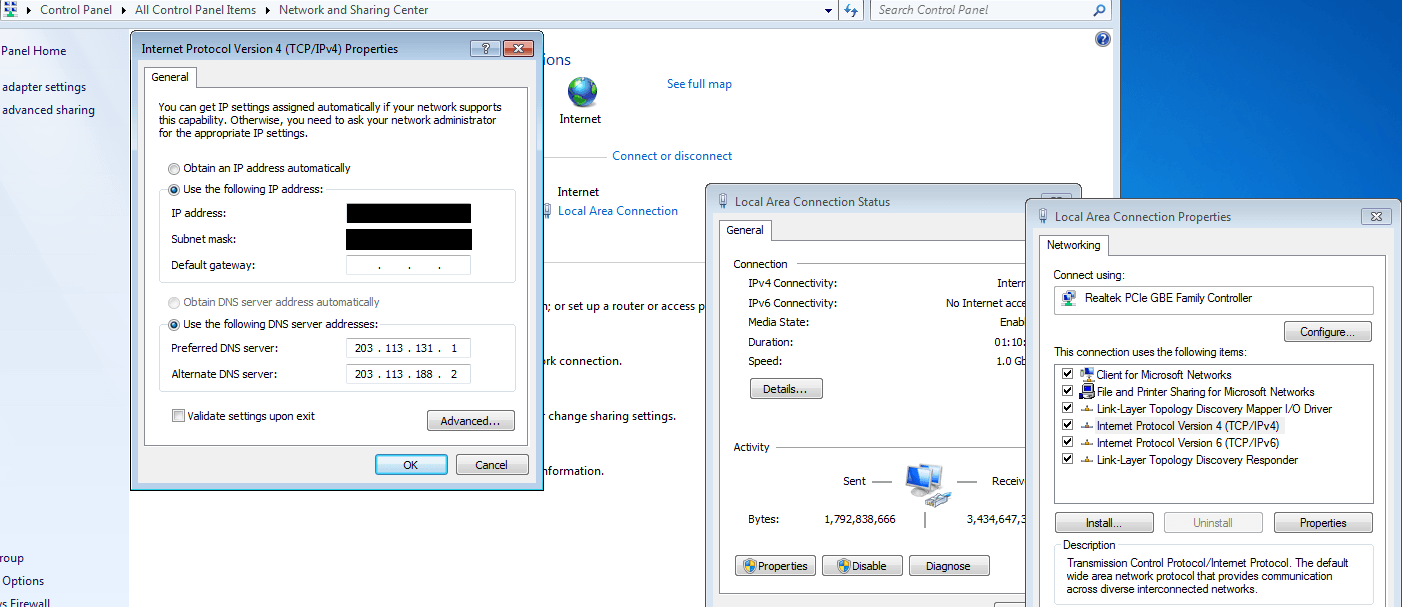This screenshot has height=607, width=1402.
Task: Select the General tab in IPv4 Properties
Action: [x=170, y=77]
